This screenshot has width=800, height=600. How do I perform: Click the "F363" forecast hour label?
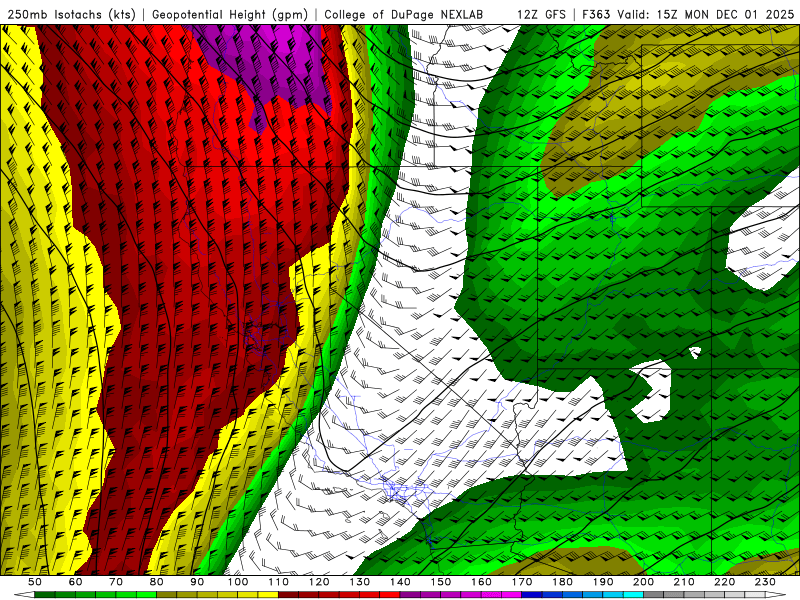pos(596,14)
